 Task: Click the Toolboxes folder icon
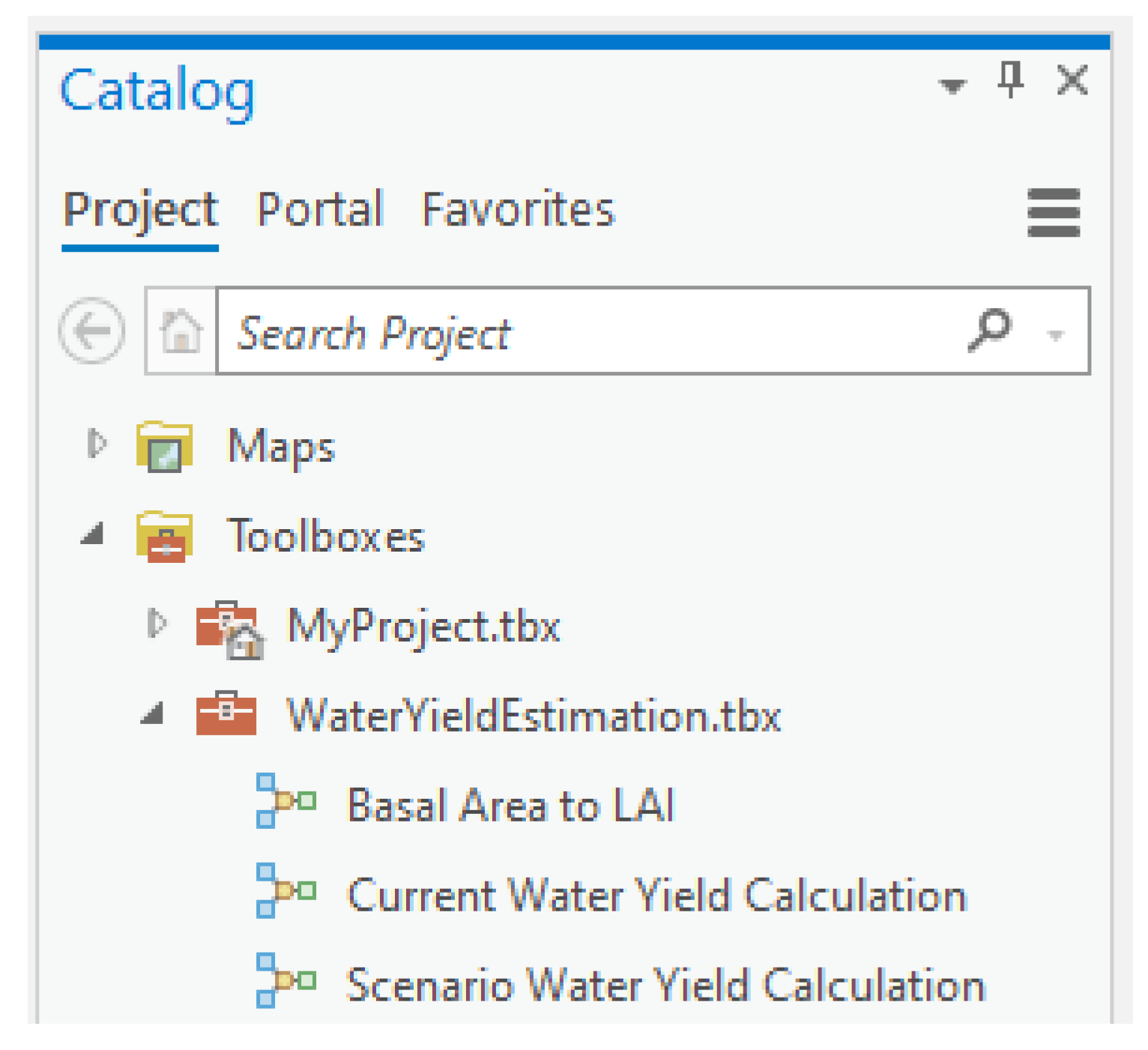(165, 537)
